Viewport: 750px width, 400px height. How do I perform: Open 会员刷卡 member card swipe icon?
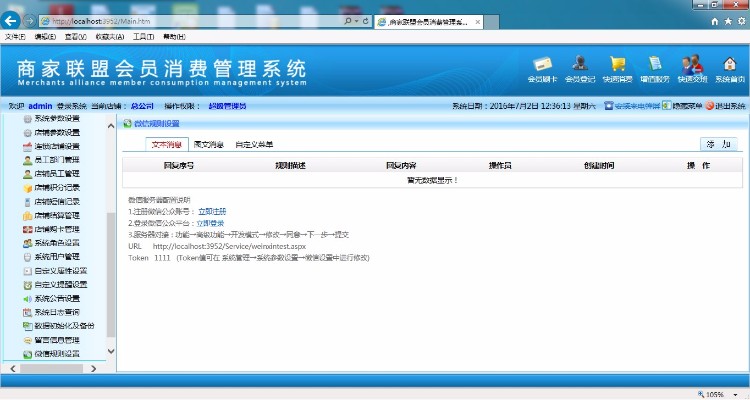click(542, 70)
